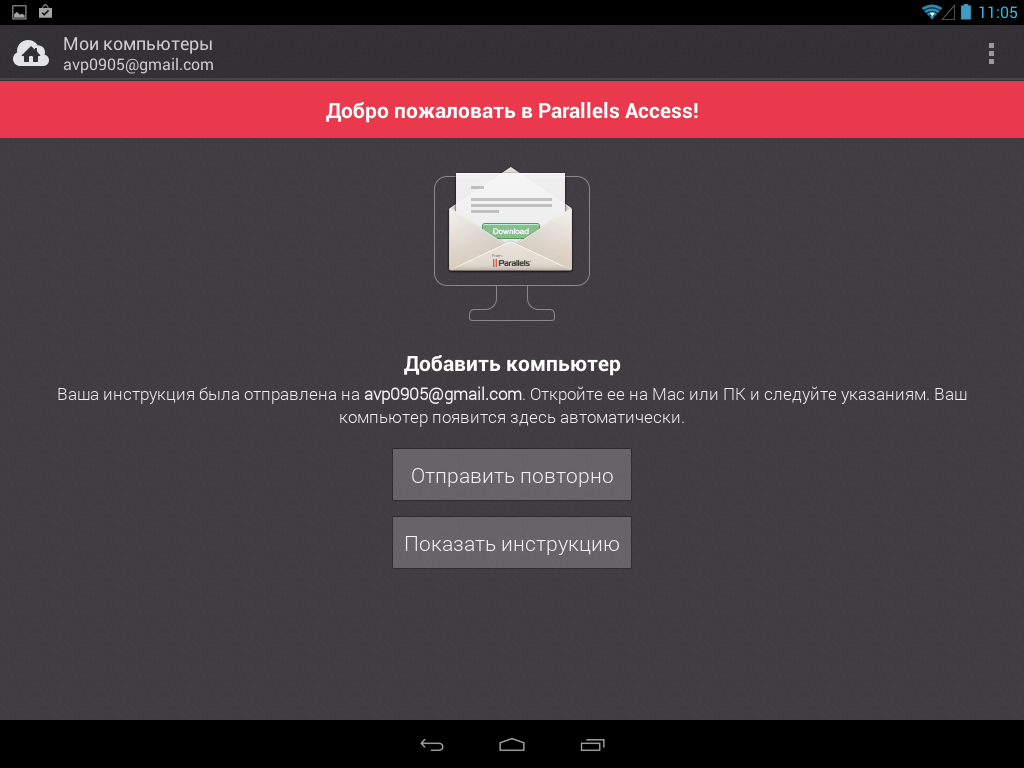Tap the Parallels Access cloud home icon
1024x768 pixels.
click(31, 54)
